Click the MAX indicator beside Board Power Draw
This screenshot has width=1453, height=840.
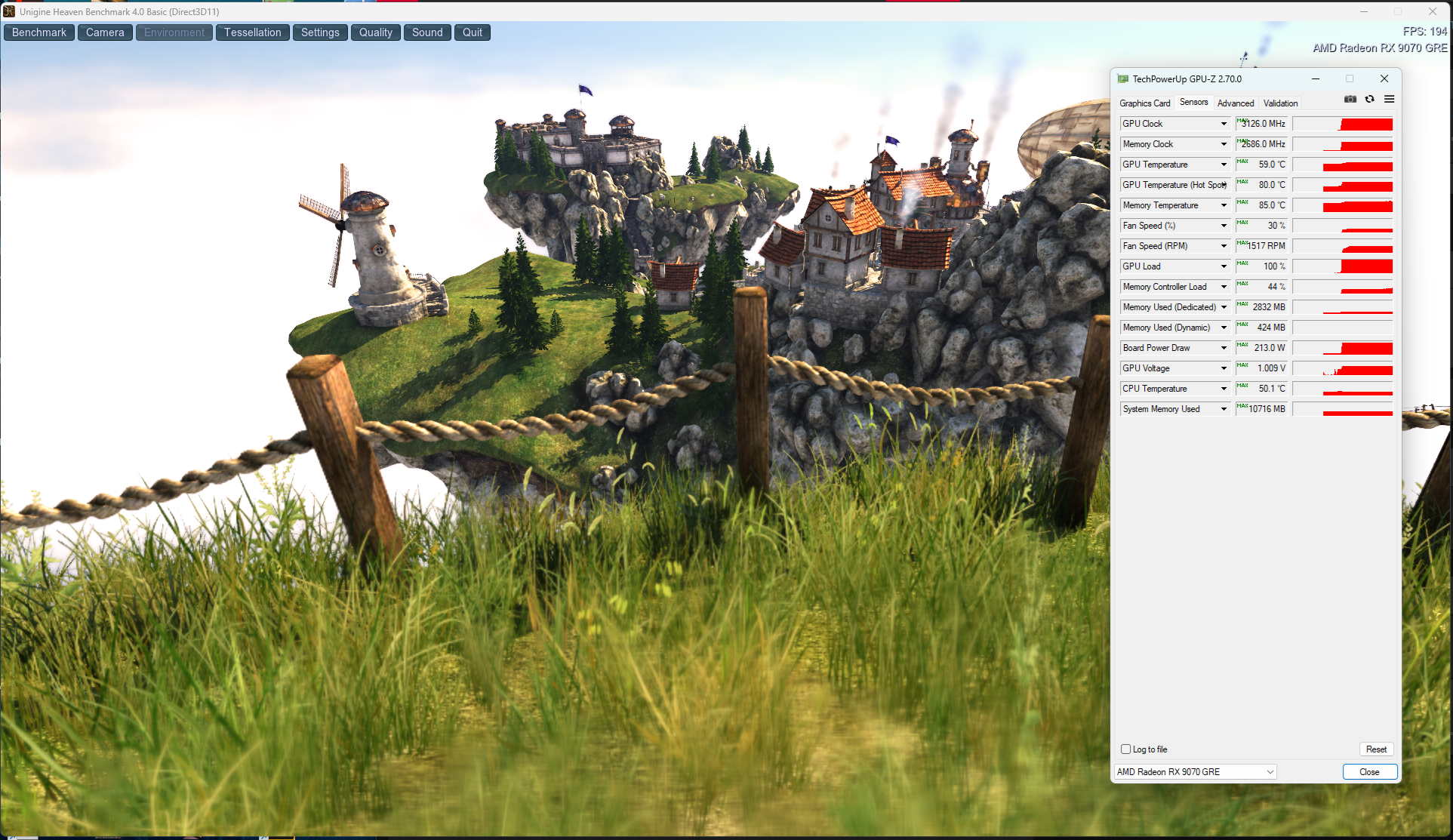coord(1242,345)
